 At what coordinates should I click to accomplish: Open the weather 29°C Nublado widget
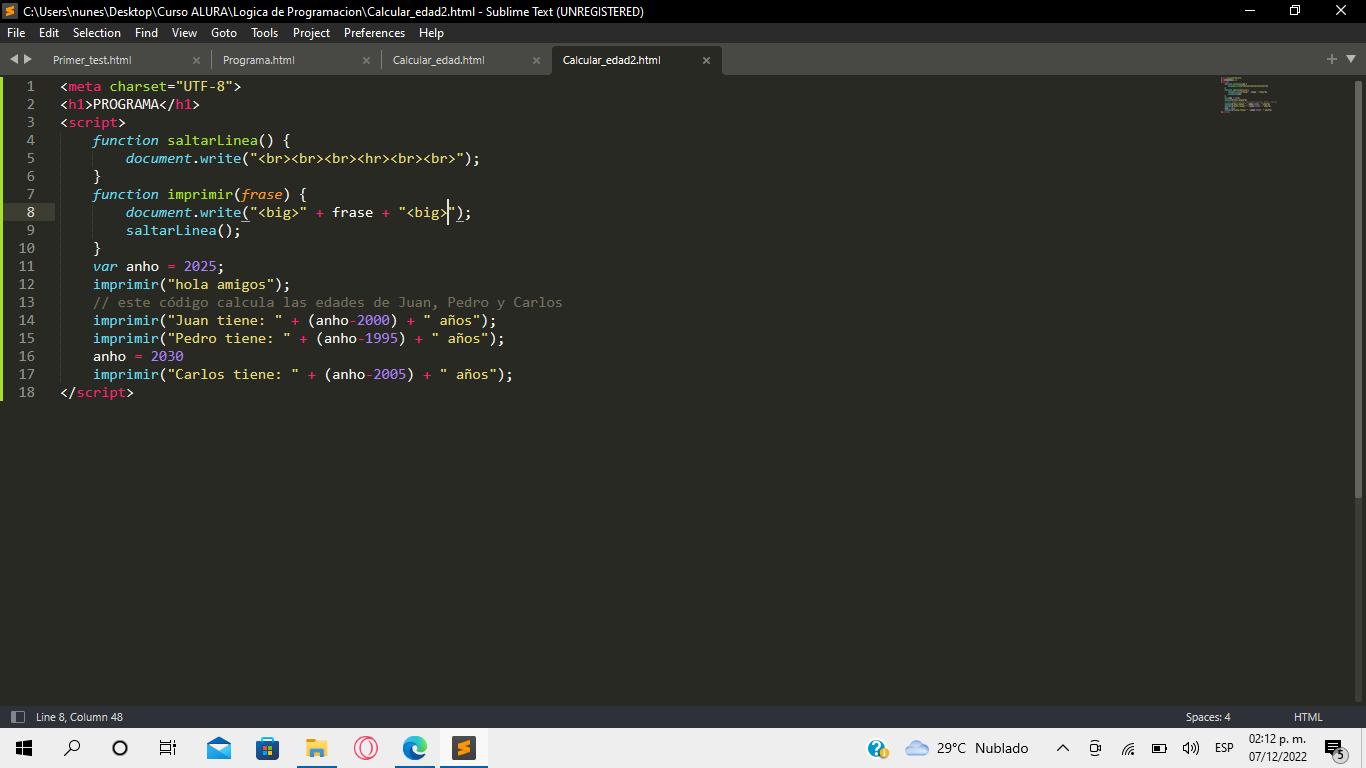coord(967,748)
